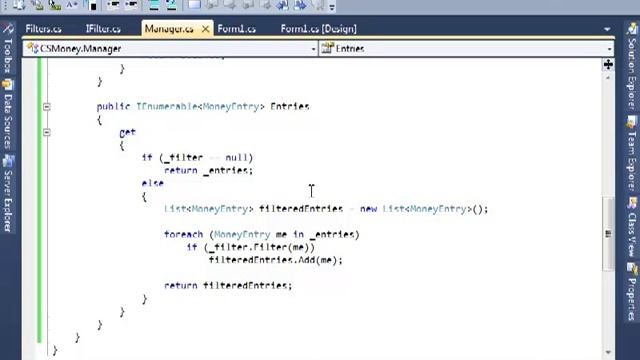
Task: Click the 'public' keyword
Action: pyautogui.click(x=113, y=107)
